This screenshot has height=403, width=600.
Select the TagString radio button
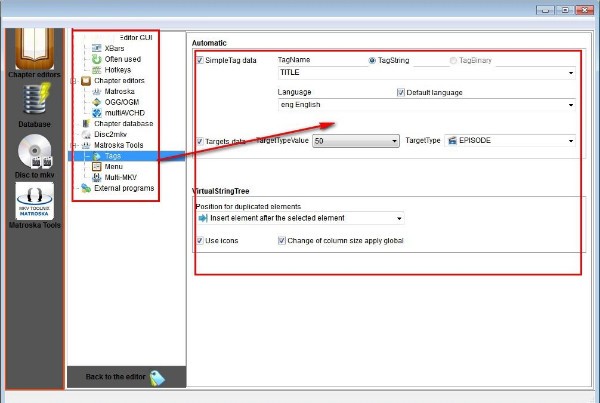click(x=372, y=60)
